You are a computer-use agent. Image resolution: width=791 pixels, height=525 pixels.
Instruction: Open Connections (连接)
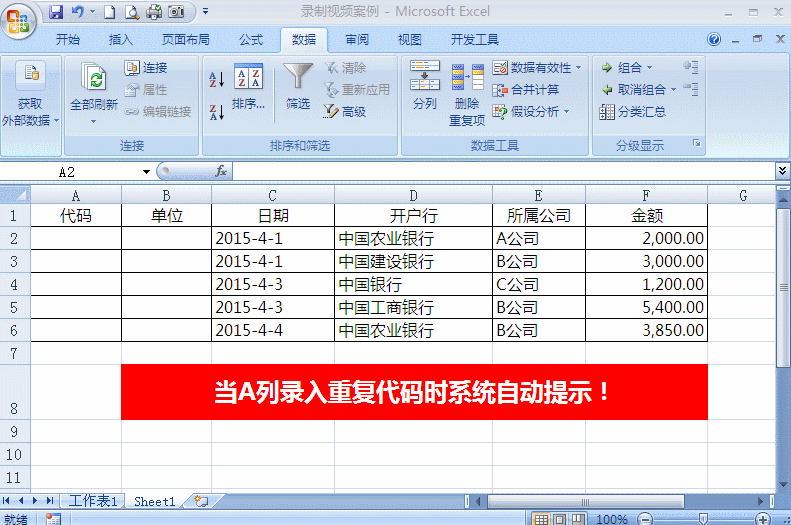(146, 68)
